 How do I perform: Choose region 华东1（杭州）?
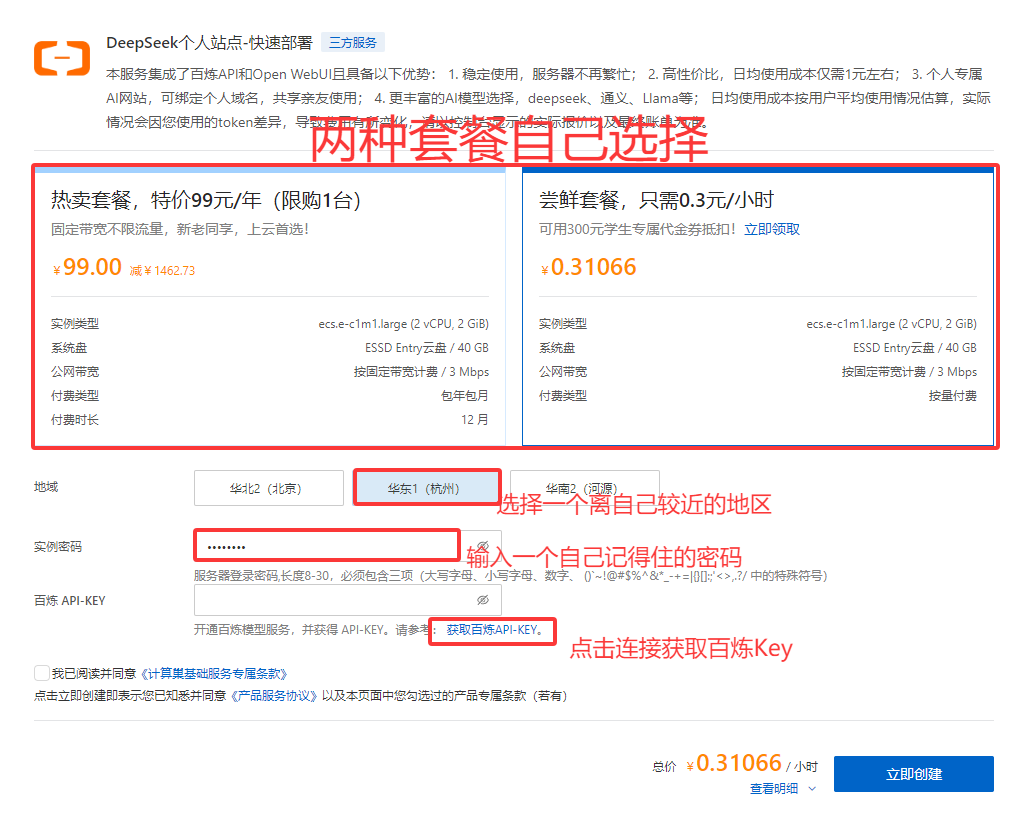pyautogui.click(x=426, y=489)
